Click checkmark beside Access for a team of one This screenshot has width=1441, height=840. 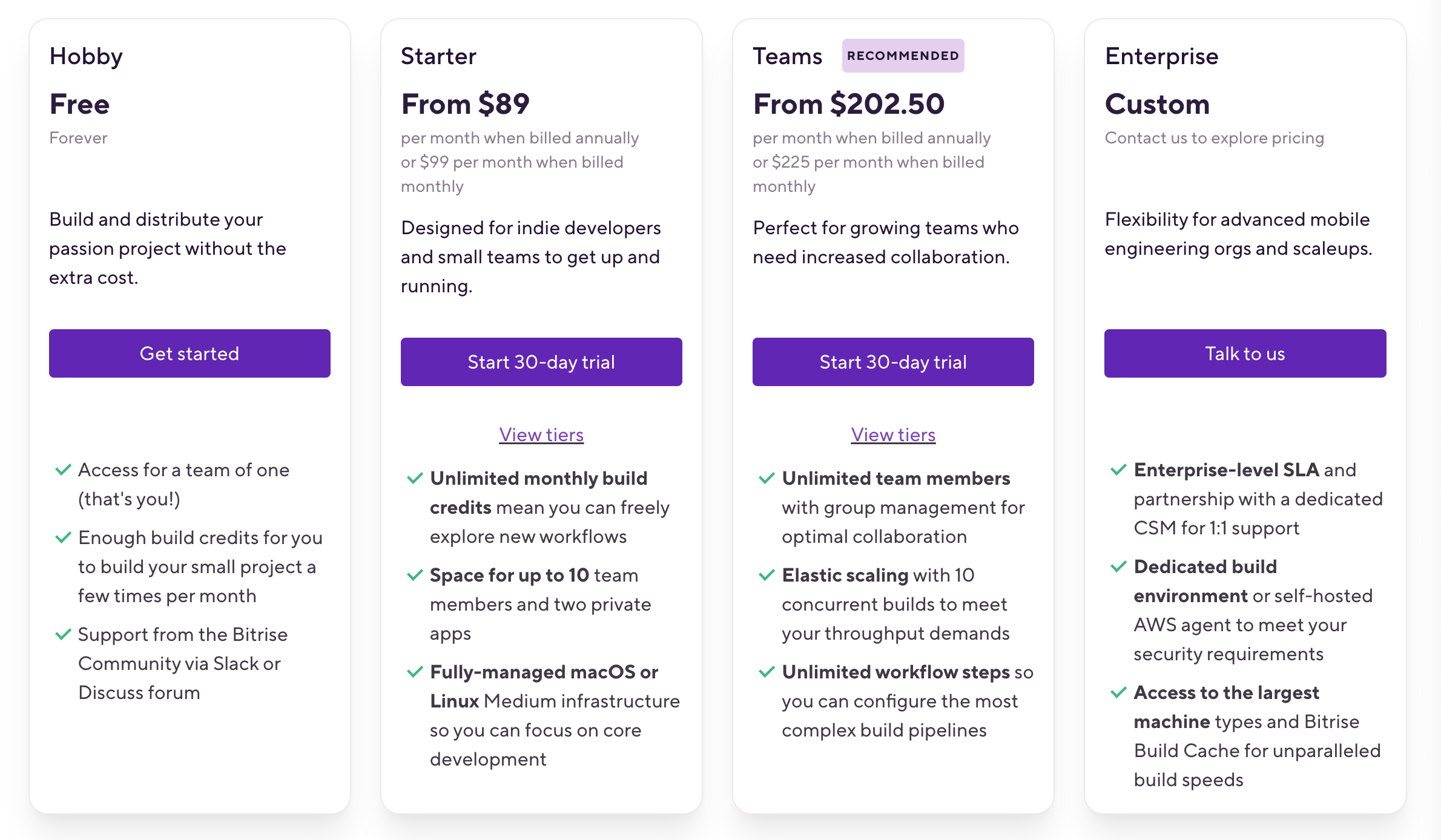(x=63, y=470)
